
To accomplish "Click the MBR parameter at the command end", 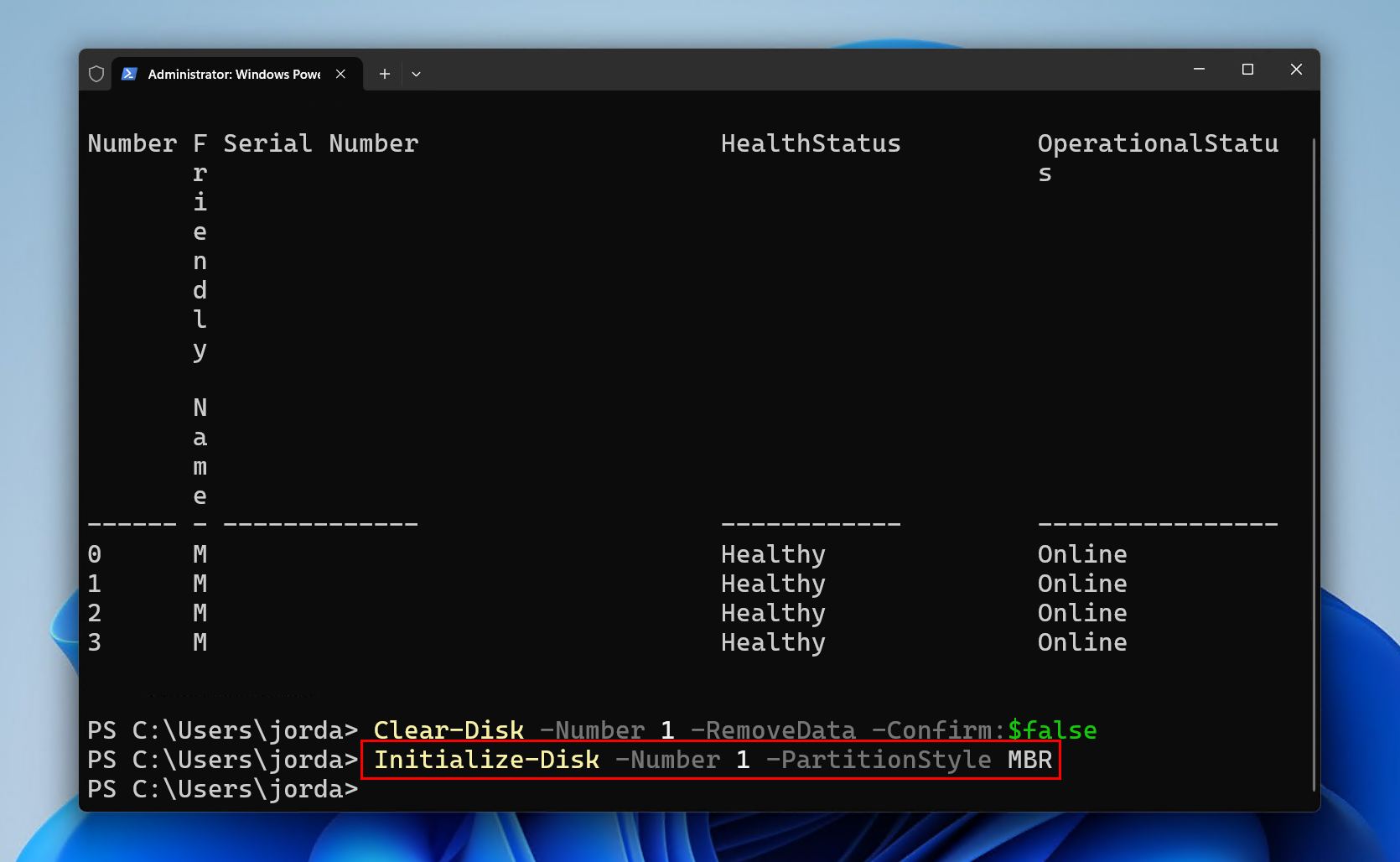I will (x=1029, y=760).
